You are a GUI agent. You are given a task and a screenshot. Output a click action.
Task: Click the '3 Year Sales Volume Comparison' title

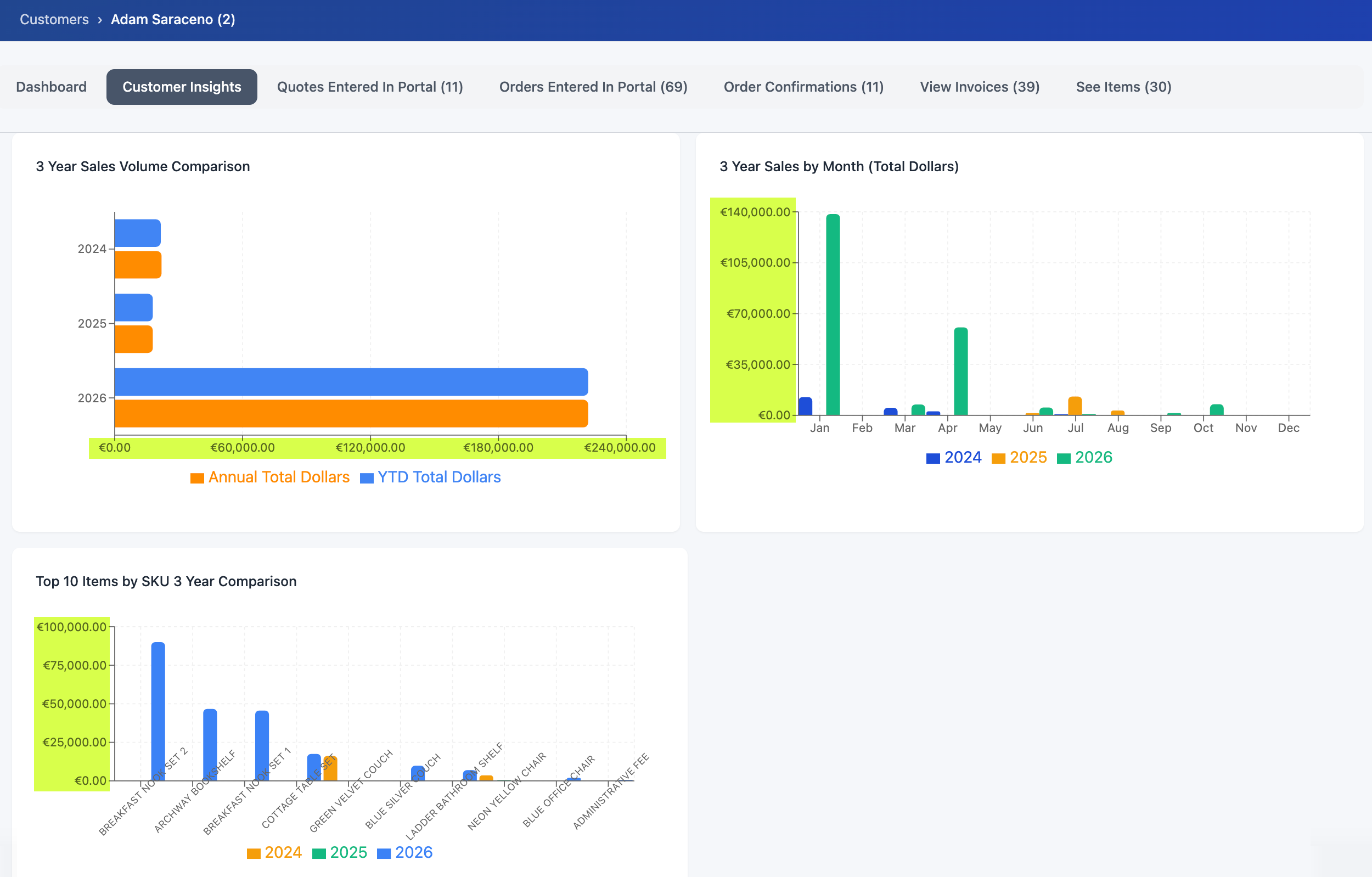click(x=143, y=166)
